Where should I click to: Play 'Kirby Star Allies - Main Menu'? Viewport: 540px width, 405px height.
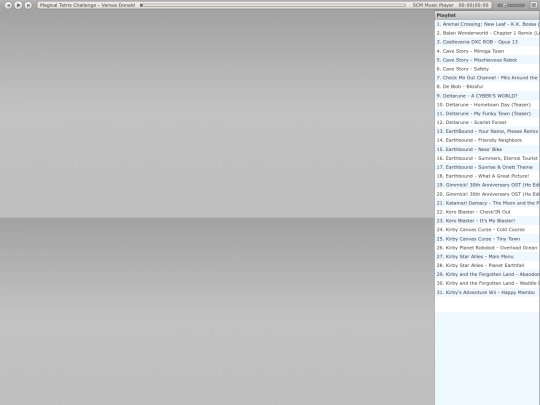coord(487,257)
